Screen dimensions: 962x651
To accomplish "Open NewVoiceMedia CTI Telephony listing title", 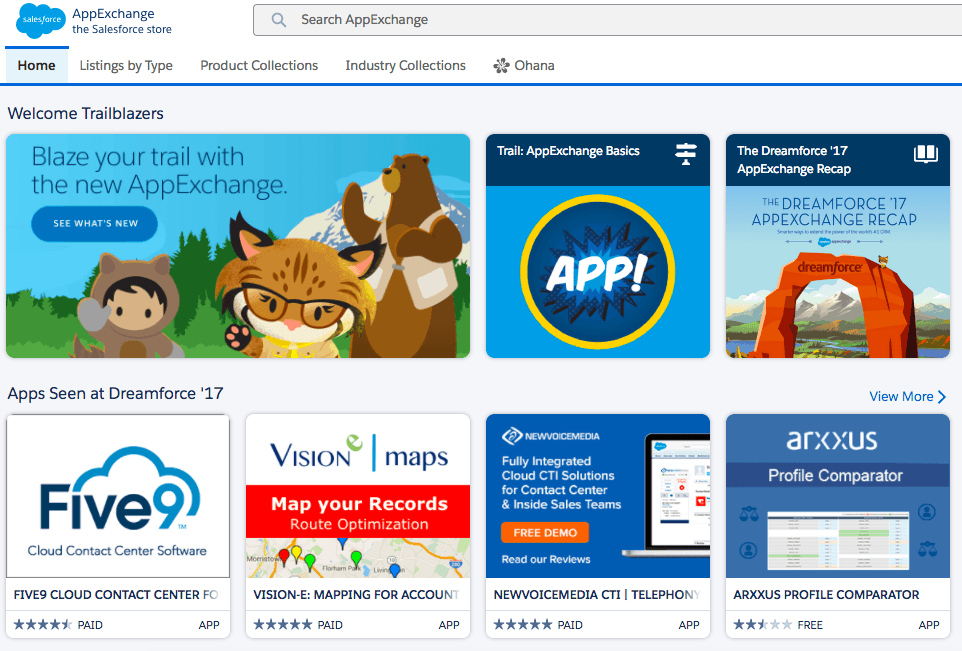I will click(x=596, y=595).
